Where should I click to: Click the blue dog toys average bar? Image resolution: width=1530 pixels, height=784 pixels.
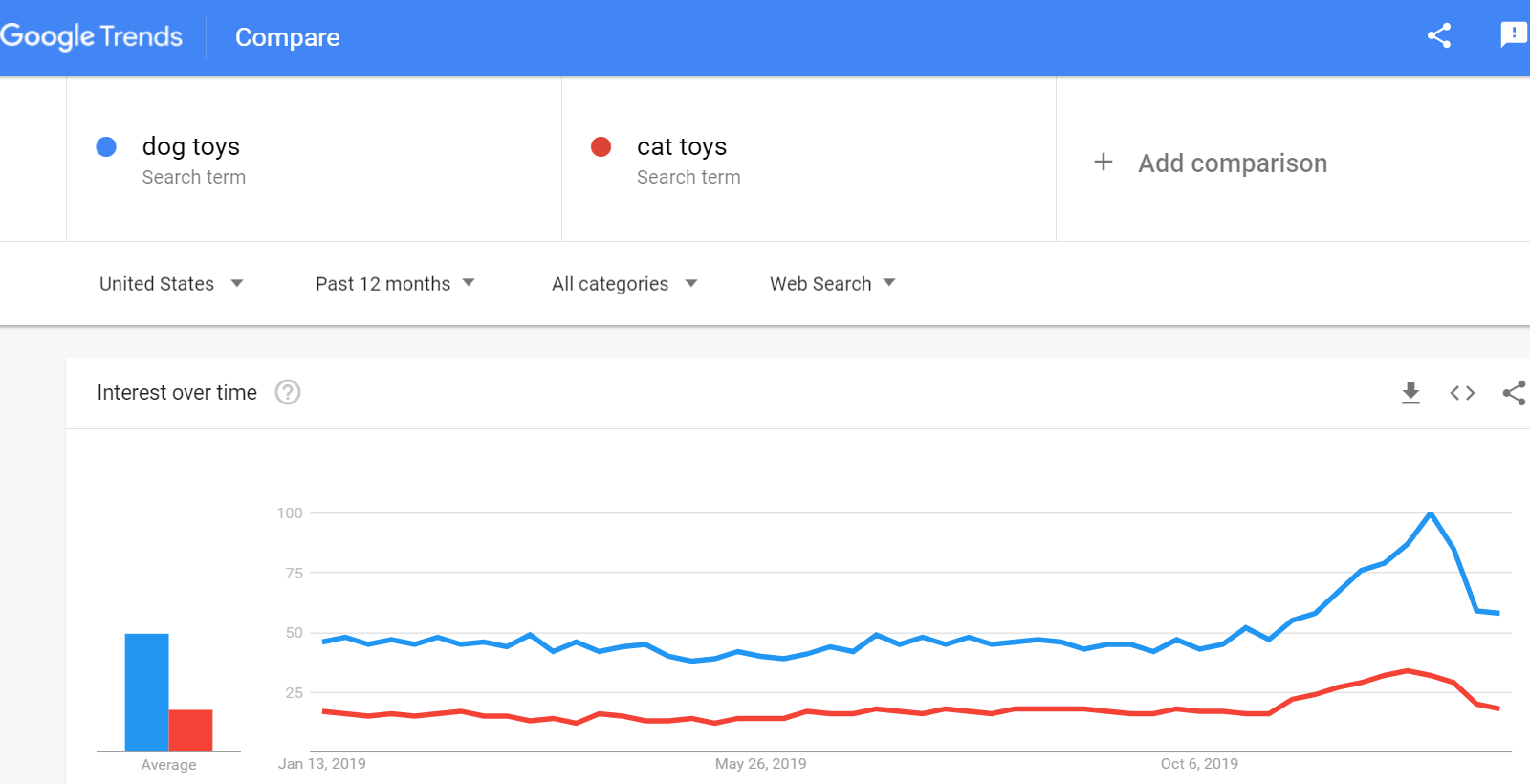coord(146,692)
